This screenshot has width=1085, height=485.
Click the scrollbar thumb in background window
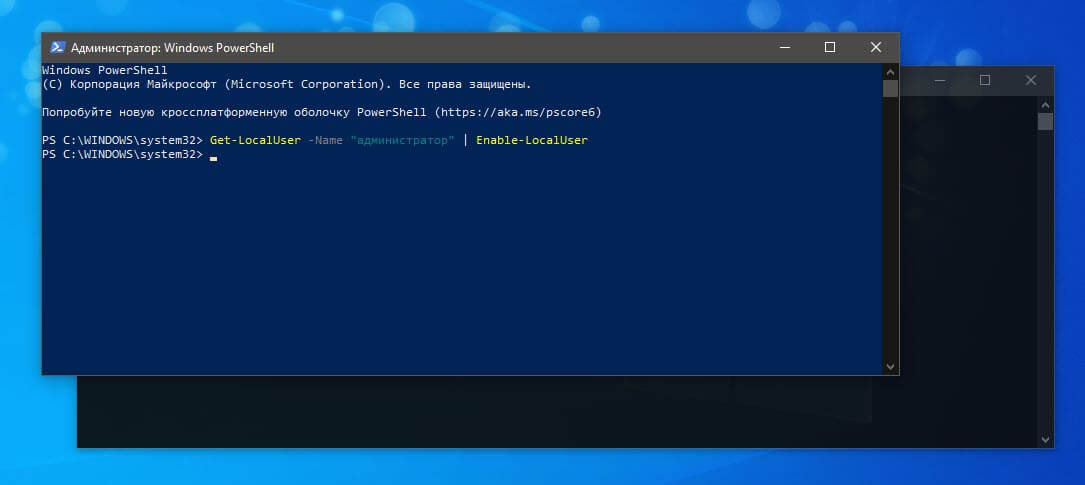pyautogui.click(x=1046, y=122)
